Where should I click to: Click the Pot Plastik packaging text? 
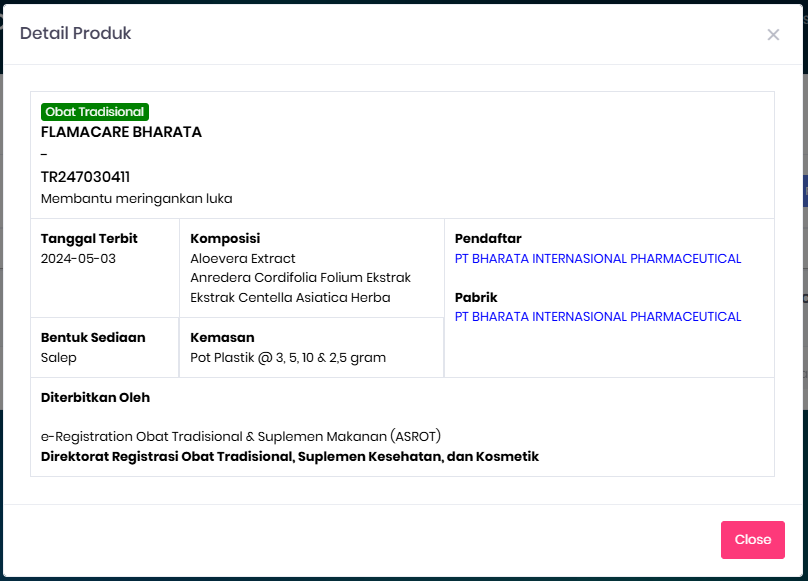288,358
